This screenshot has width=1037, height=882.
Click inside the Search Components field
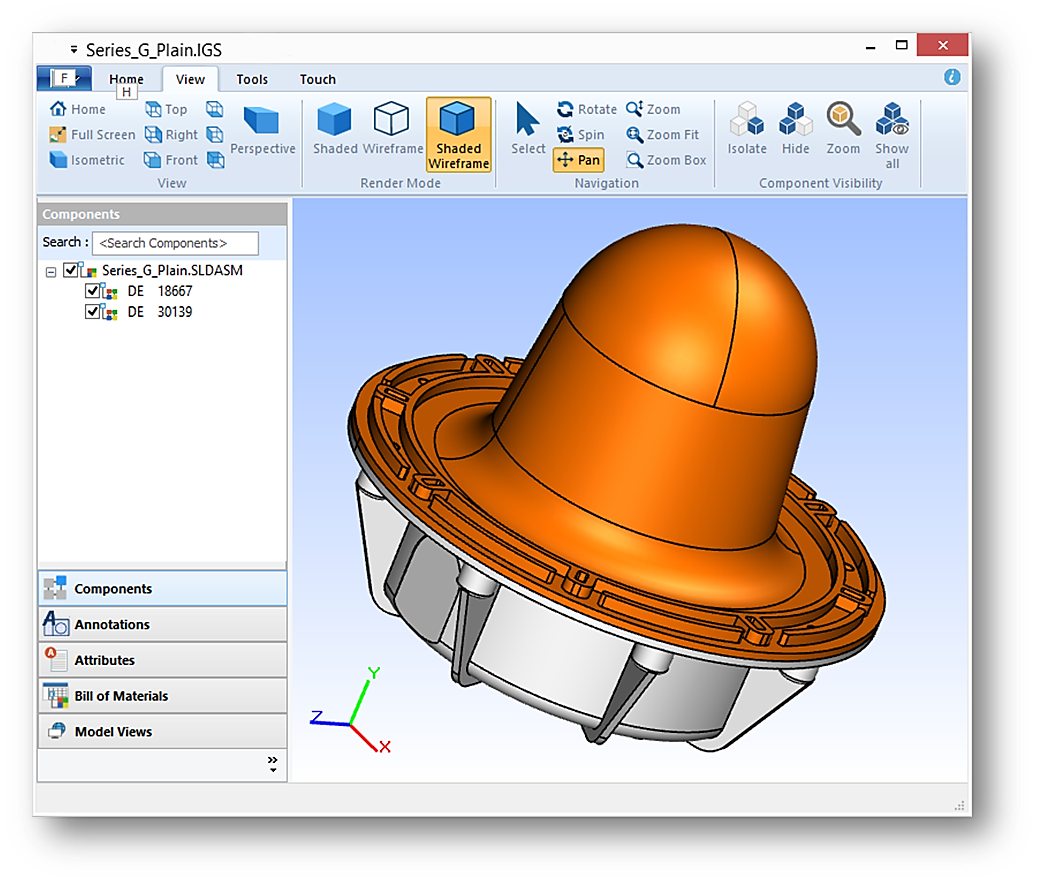tap(175, 243)
